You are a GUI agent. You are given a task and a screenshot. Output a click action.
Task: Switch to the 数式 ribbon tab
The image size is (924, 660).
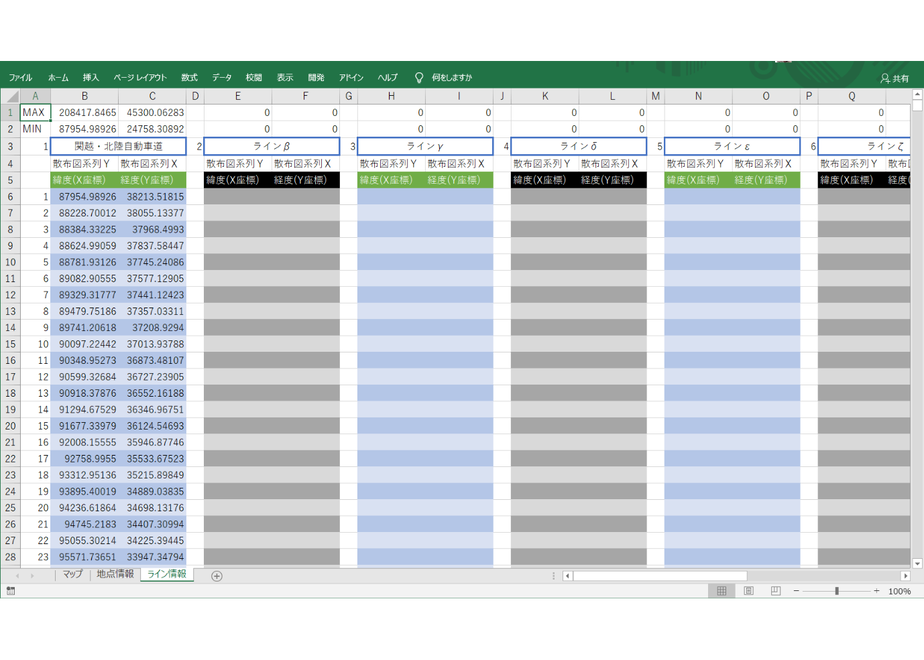pos(189,77)
